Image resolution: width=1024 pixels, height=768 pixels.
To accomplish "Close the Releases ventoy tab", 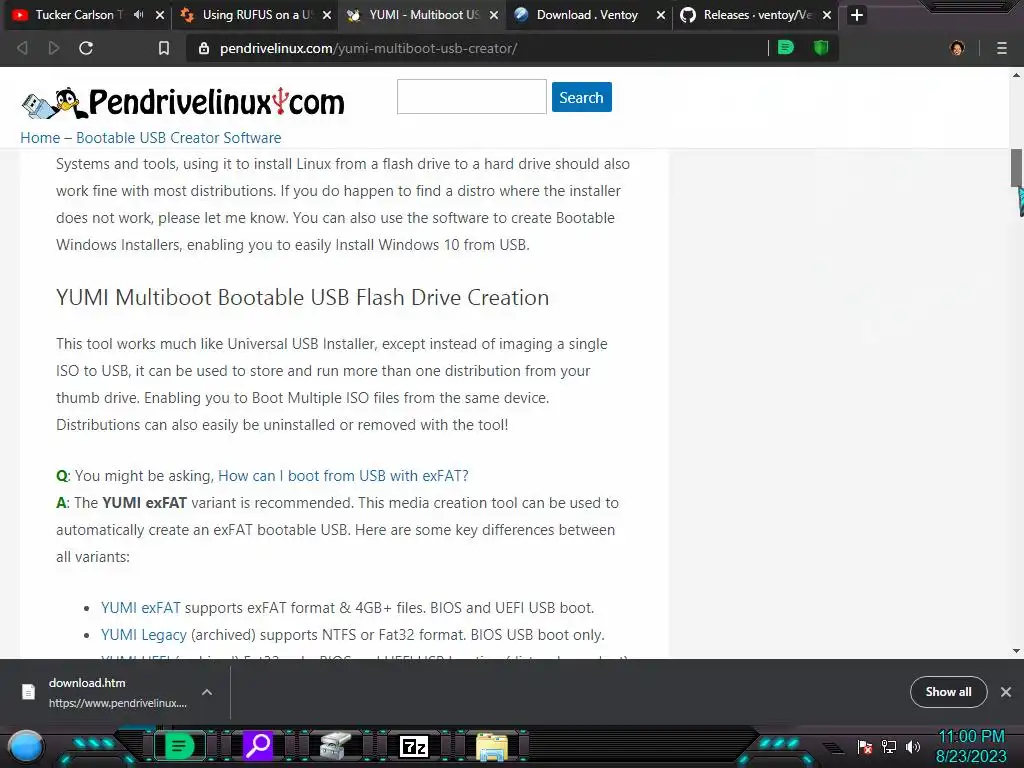I will click(x=827, y=15).
